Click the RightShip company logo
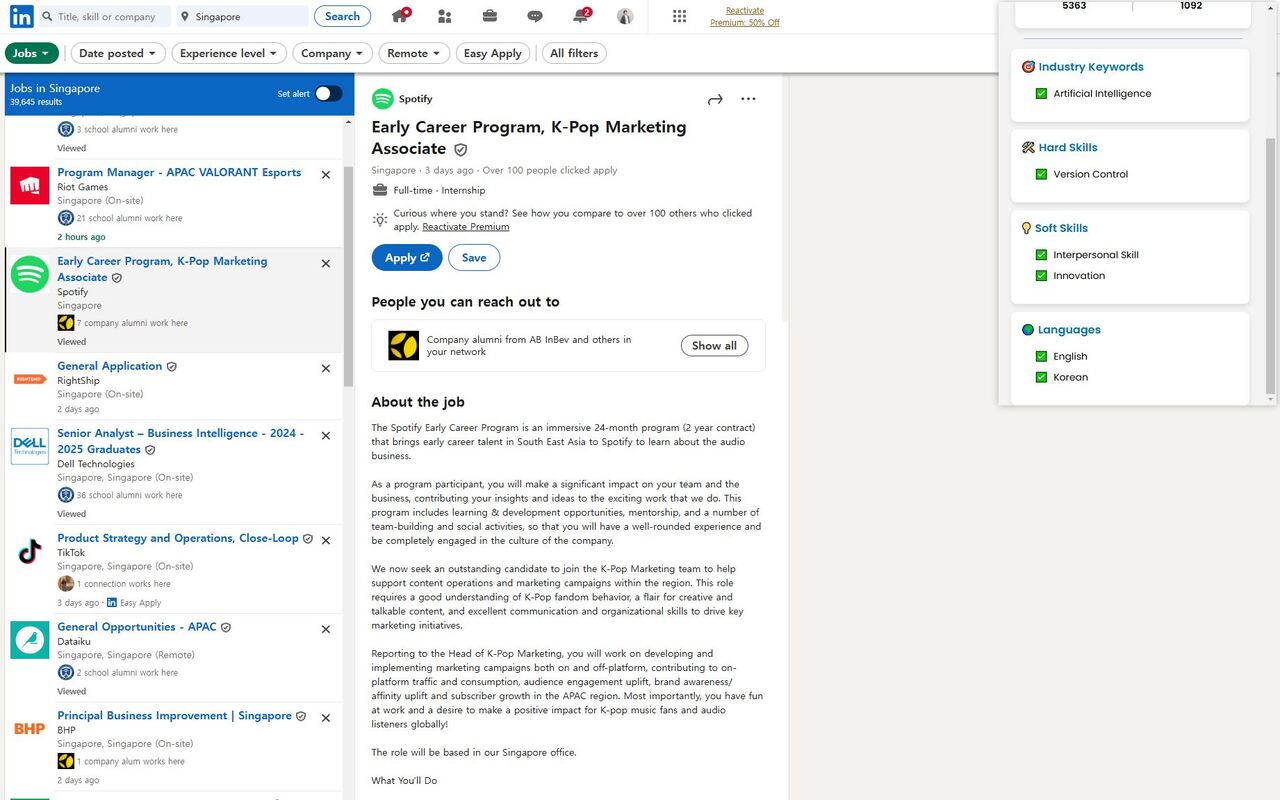1280x800 pixels. tap(30, 379)
